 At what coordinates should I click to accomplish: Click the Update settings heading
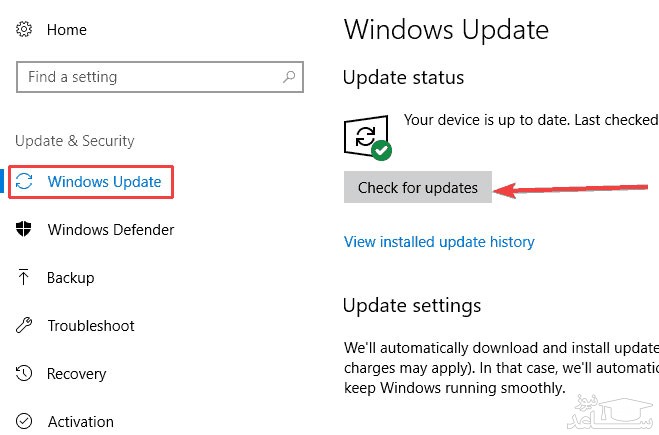[412, 306]
